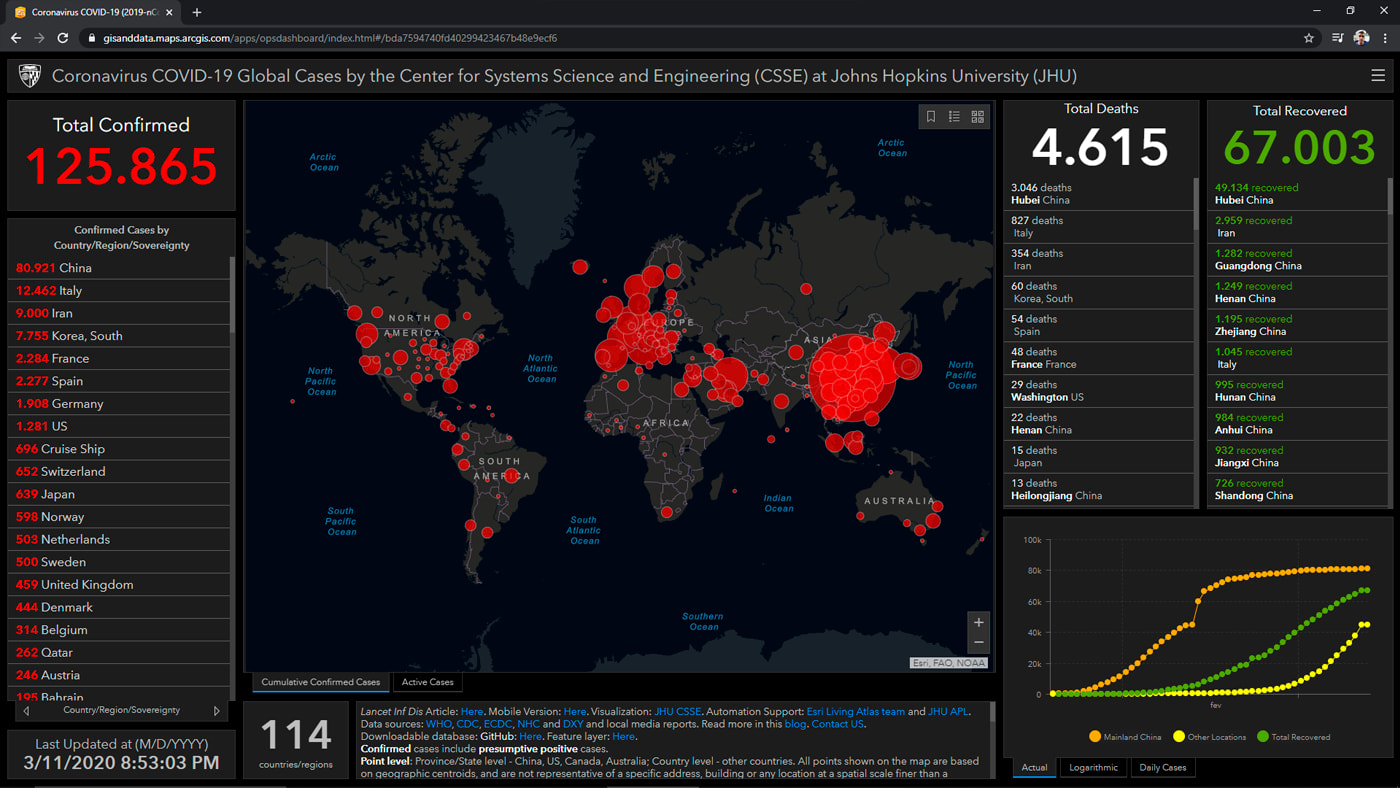The width and height of the screenshot is (1400, 788).
Task: Select Iran in confirmed cases list
Action: point(119,313)
